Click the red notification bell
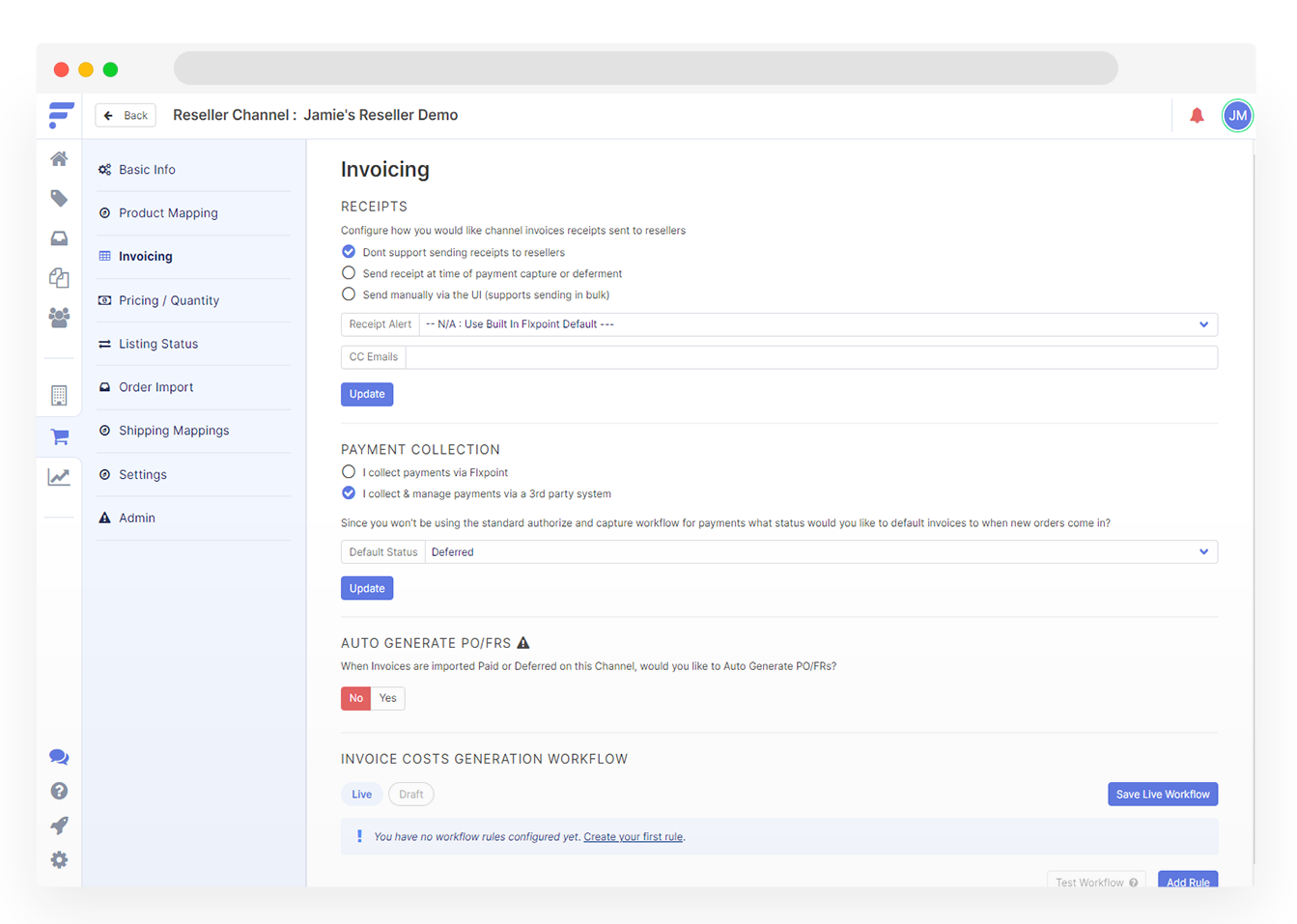1297x924 pixels. click(1197, 116)
